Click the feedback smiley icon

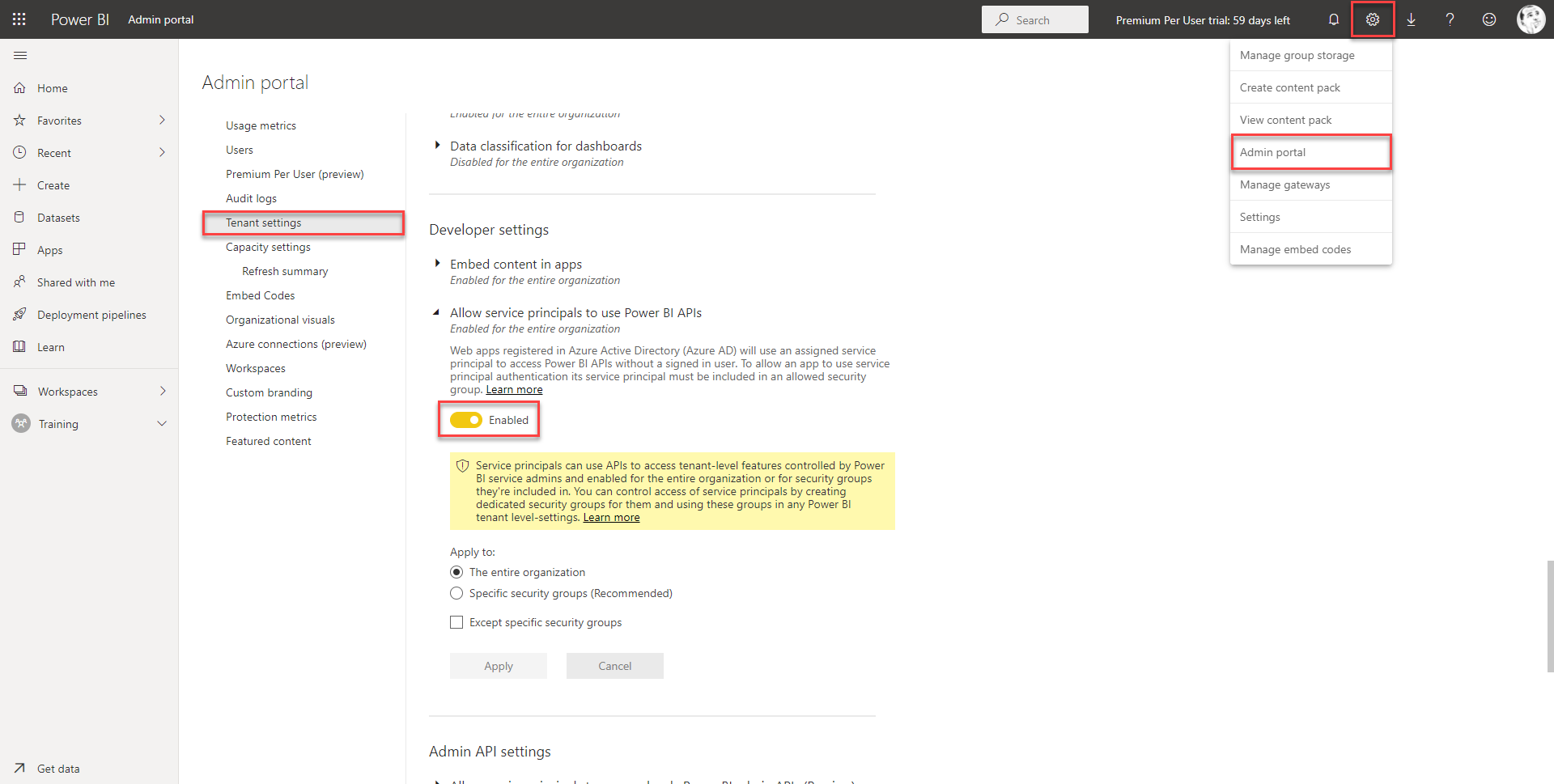click(1489, 19)
